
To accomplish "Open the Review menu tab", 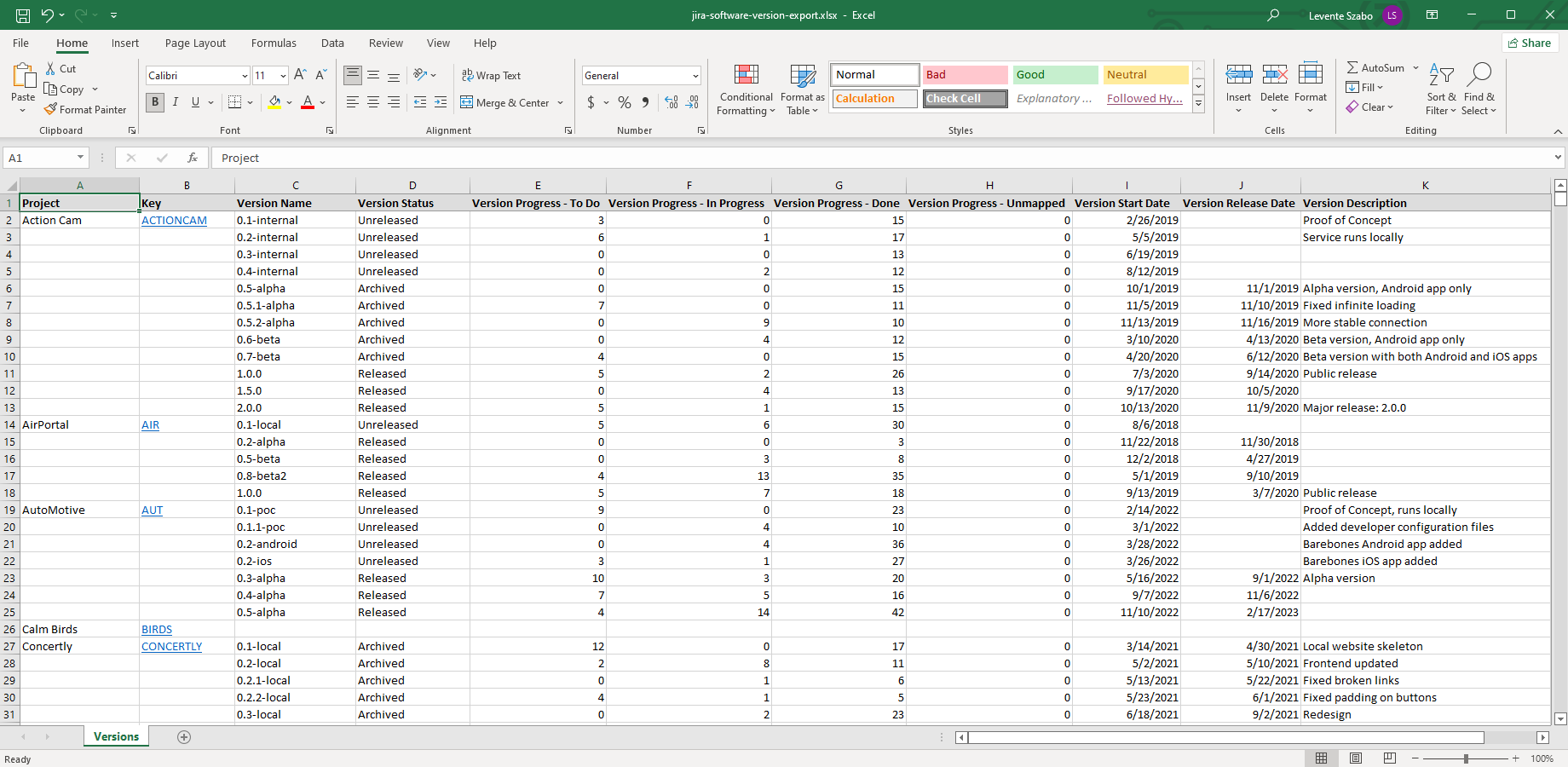I will tap(385, 43).
